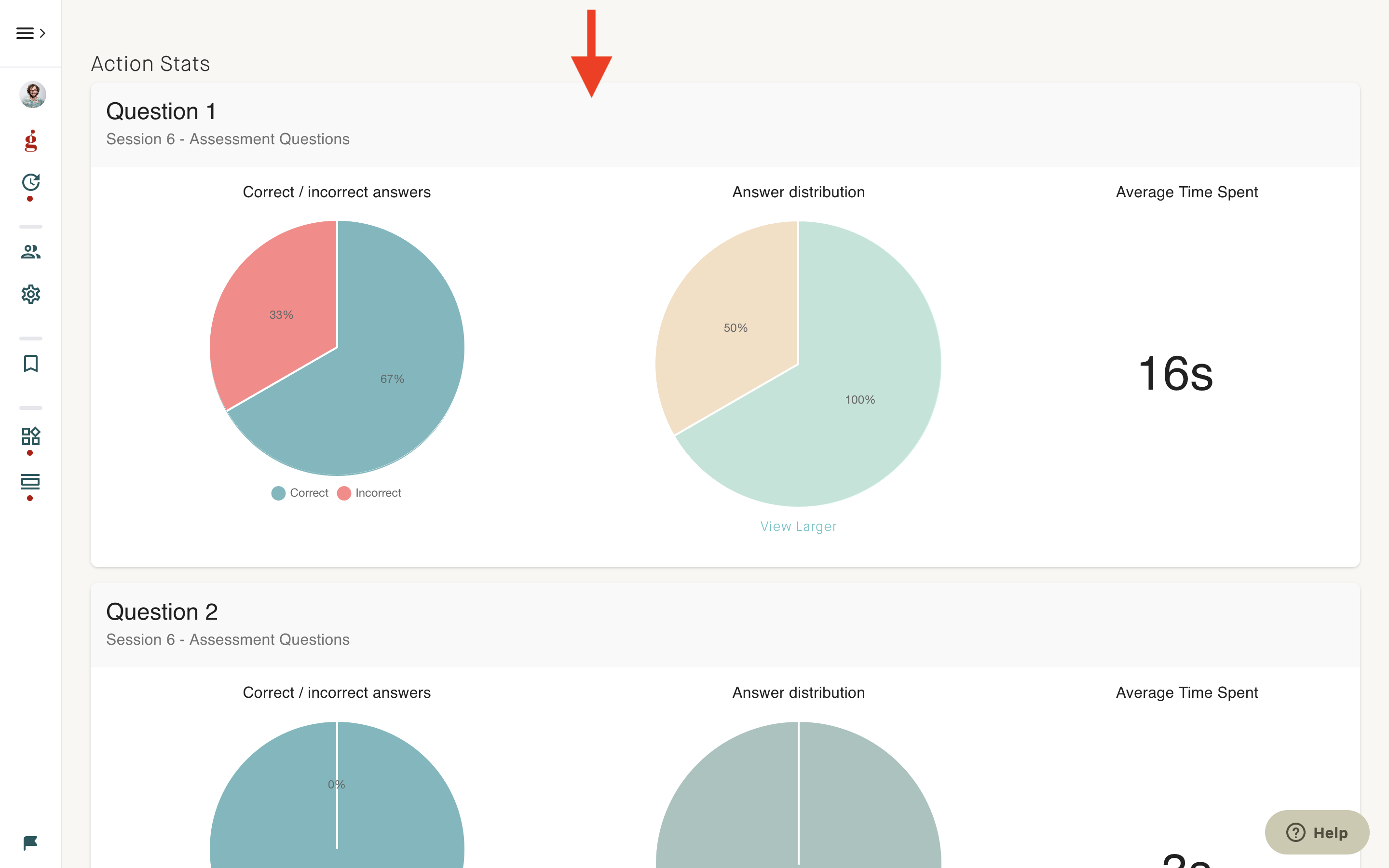Image resolution: width=1389 pixels, height=868 pixels.
Task: Click the 33% incorrect pie slice in Question 1
Action: coord(281,314)
